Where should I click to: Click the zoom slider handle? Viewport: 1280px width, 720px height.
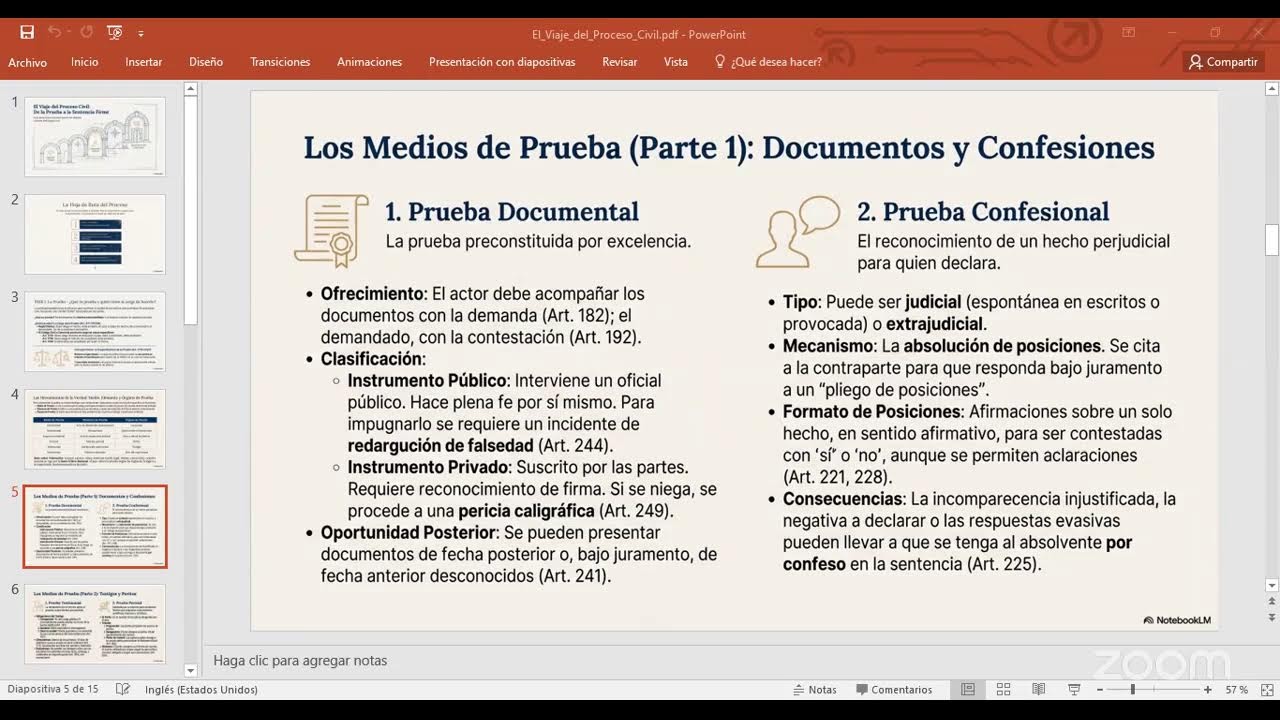(x=1133, y=690)
